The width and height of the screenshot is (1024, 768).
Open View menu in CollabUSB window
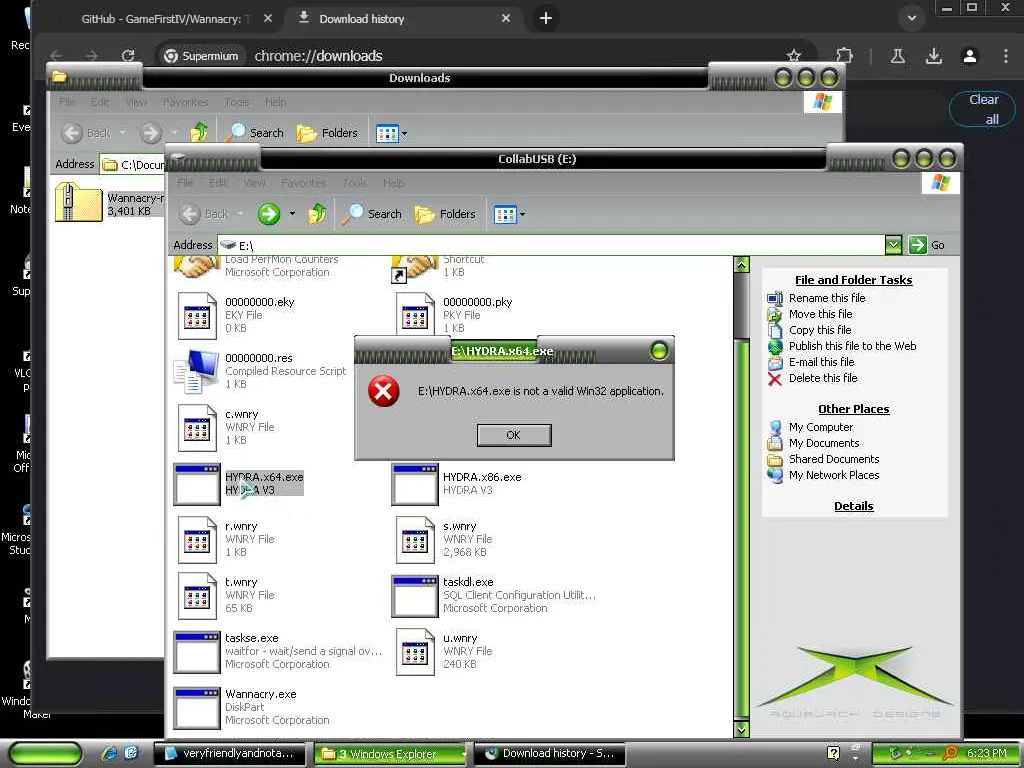(x=254, y=183)
